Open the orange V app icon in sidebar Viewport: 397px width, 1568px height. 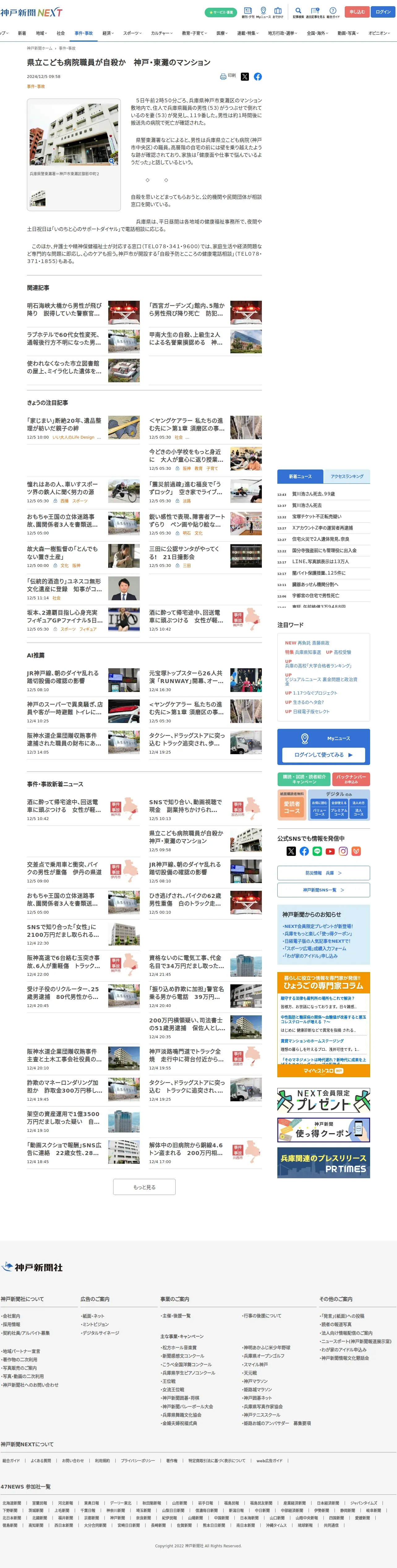[x=356, y=851]
